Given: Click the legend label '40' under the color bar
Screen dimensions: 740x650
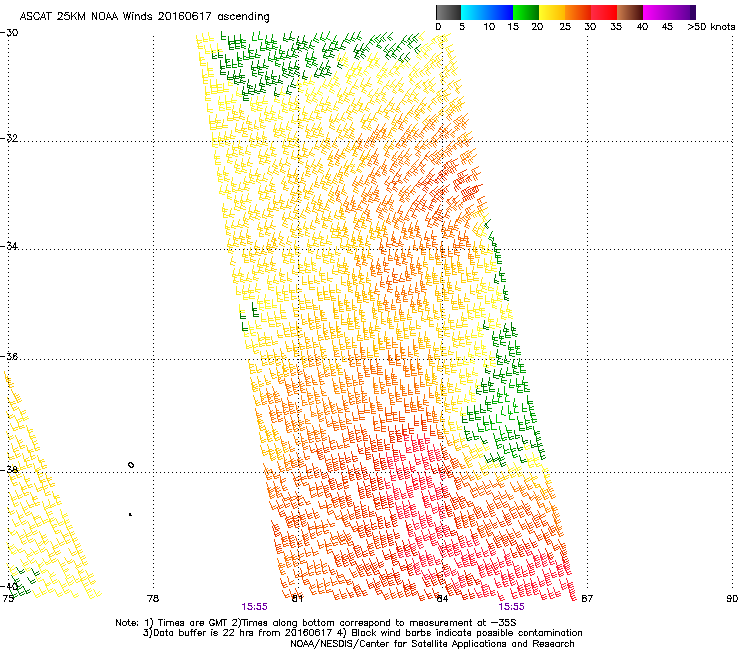Looking at the screenshot, I should click(642, 27).
